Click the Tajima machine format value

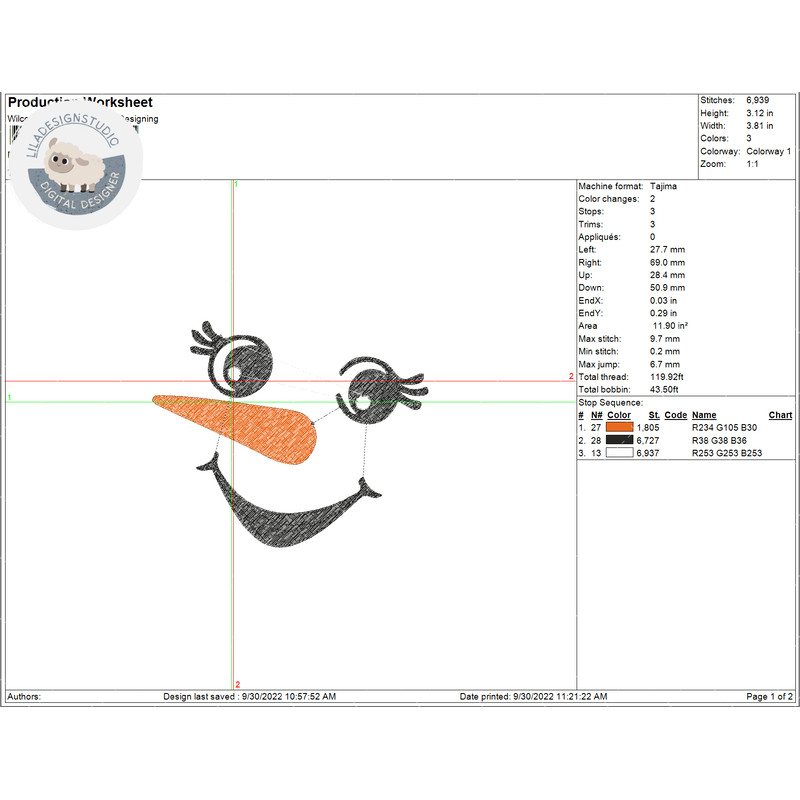click(x=663, y=187)
